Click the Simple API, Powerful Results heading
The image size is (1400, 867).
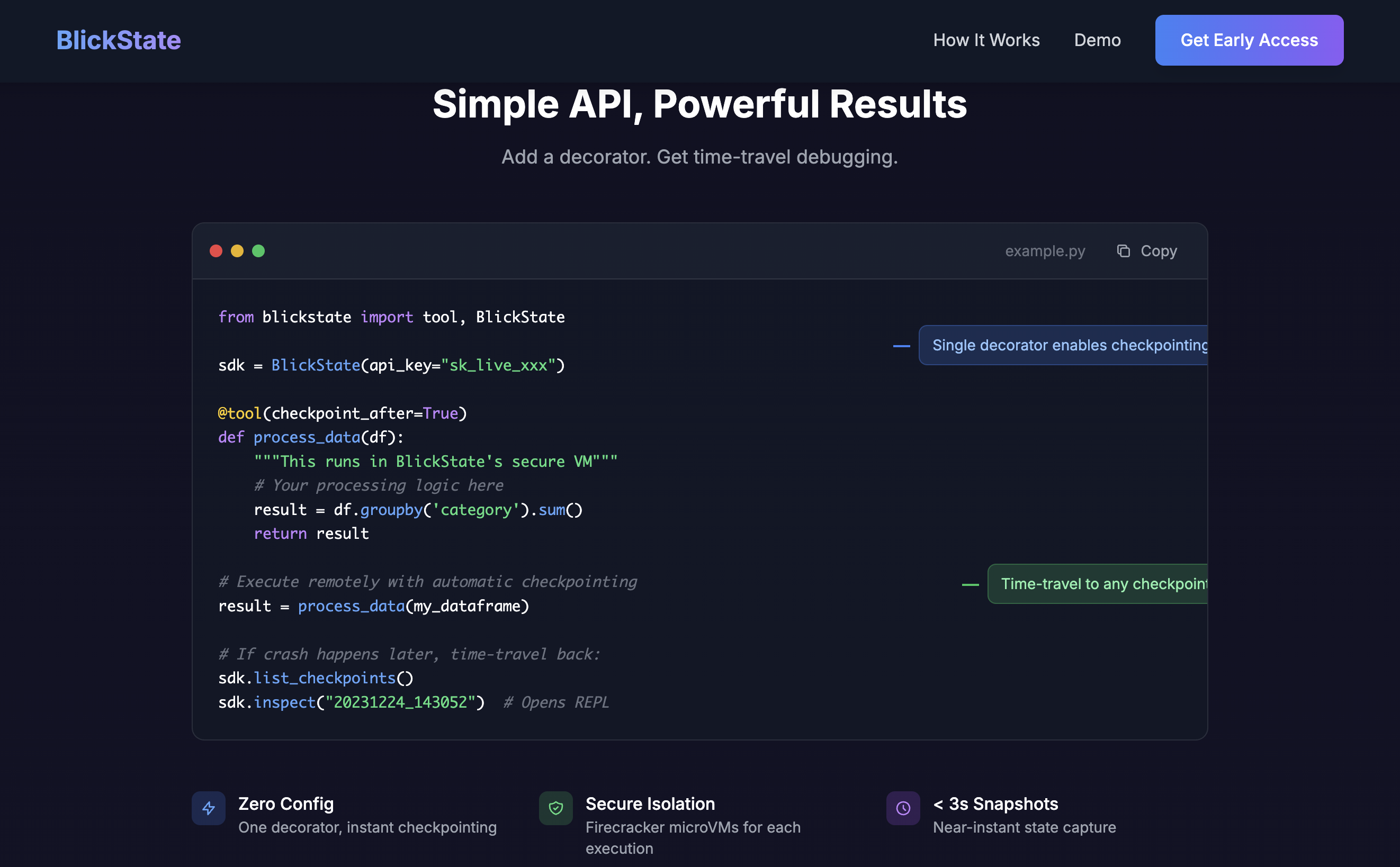point(699,104)
